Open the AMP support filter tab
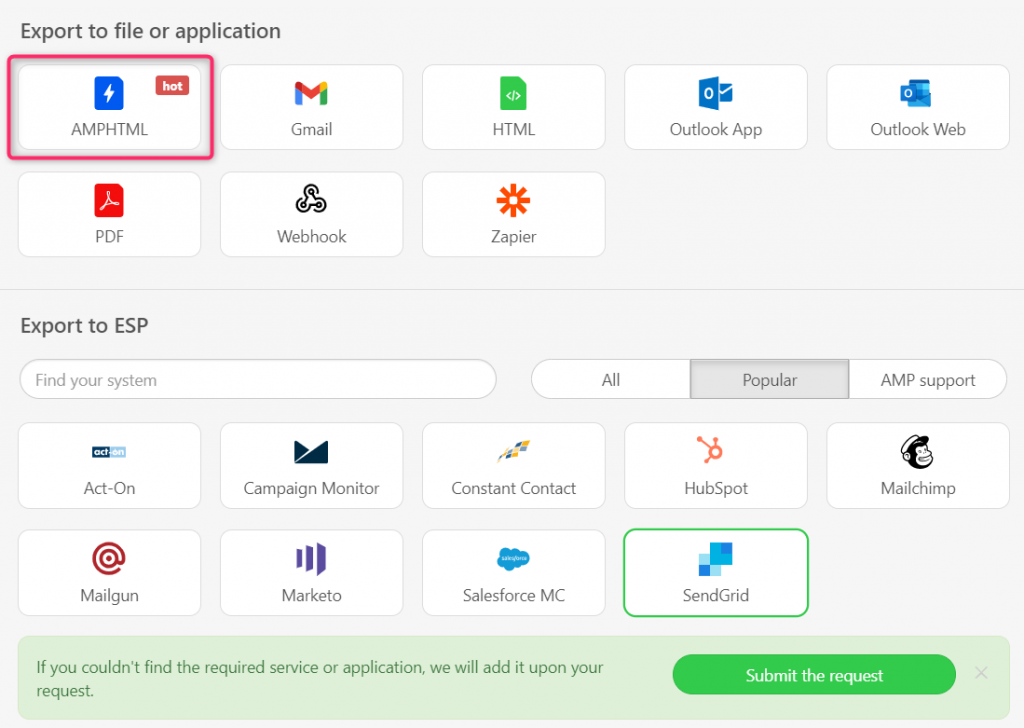Image resolution: width=1024 pixels, height=728 pixels. [x=927, y=379]
